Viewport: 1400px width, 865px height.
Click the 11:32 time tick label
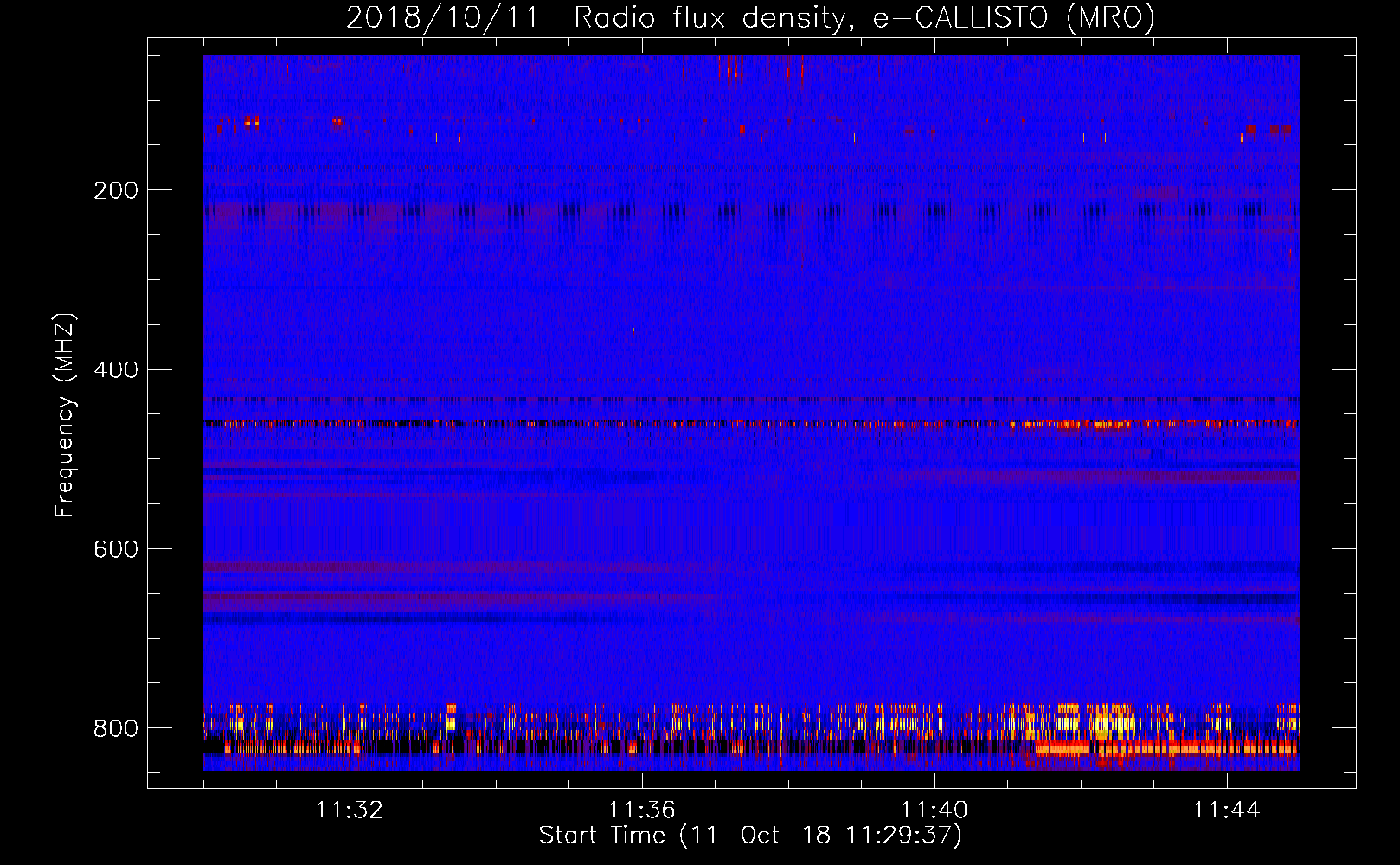tap(350, 811)
